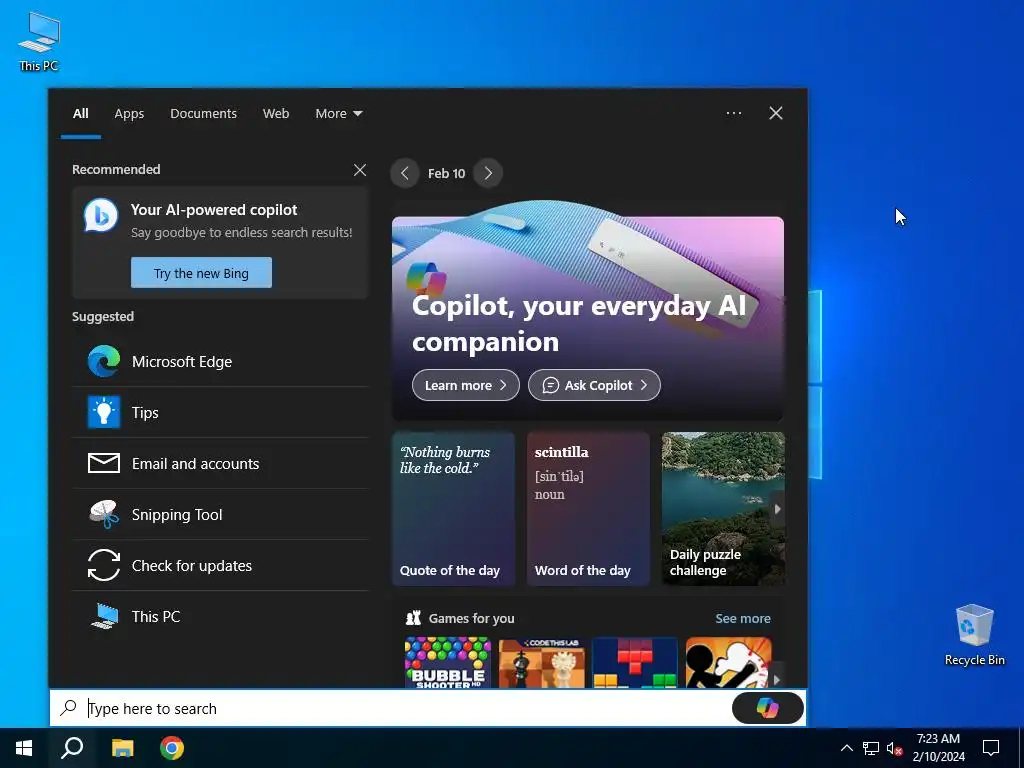Viewport: 1024px width, 768px height.
Task: Open the Recycle Bin on the desktop
Action: click(974, 635)
